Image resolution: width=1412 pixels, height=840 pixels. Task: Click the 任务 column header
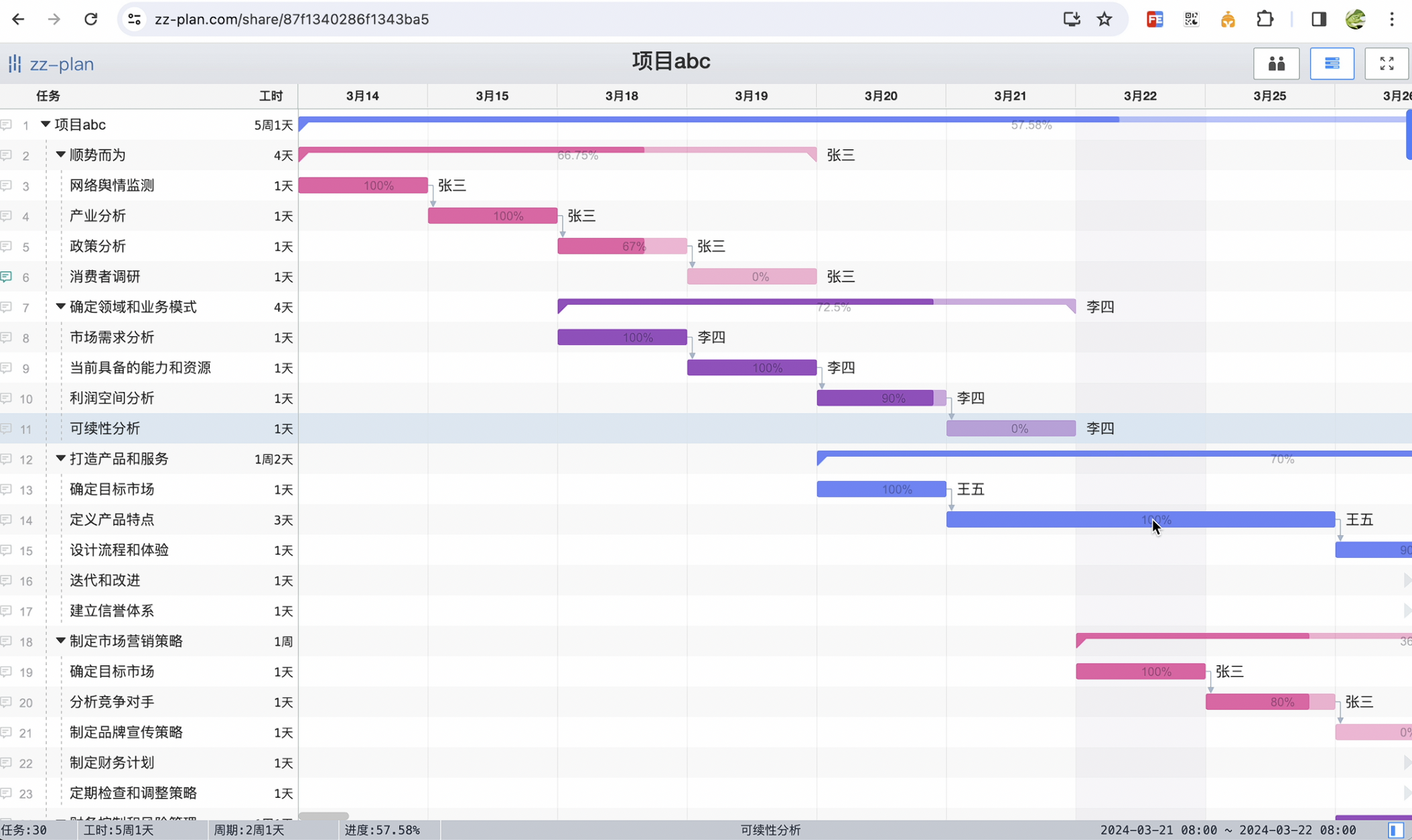click(x=48, y=96)
